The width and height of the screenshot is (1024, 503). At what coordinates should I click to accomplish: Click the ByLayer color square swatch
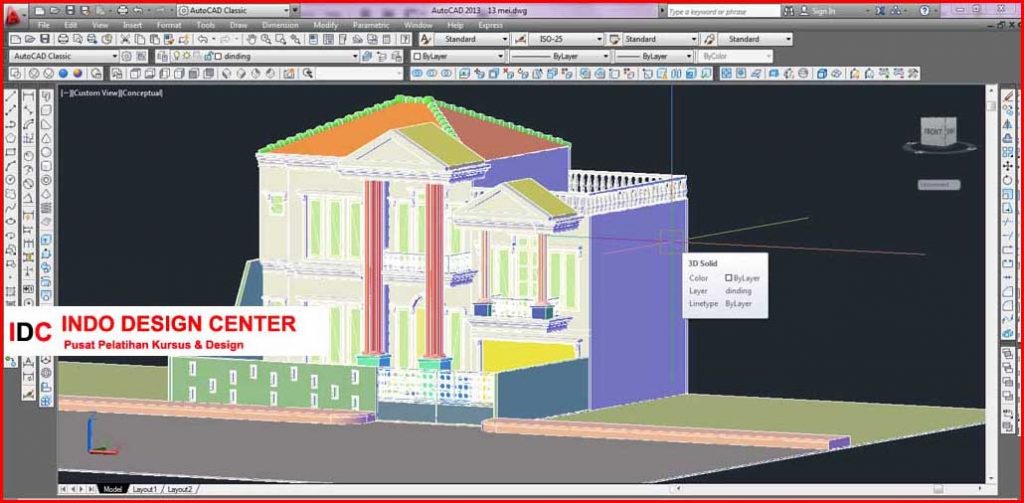417,57
